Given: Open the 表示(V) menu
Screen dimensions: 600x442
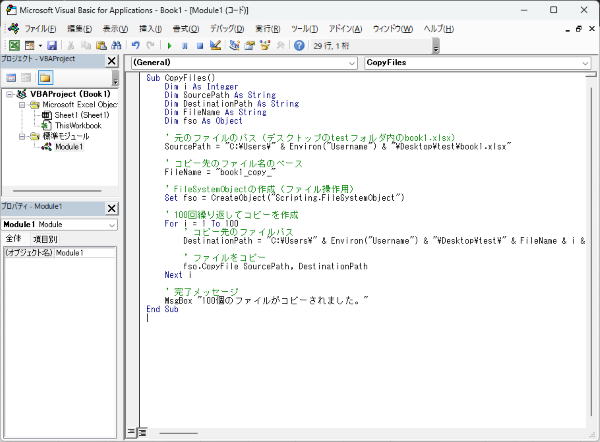Looking at the screenshot, I should [115, 29].
